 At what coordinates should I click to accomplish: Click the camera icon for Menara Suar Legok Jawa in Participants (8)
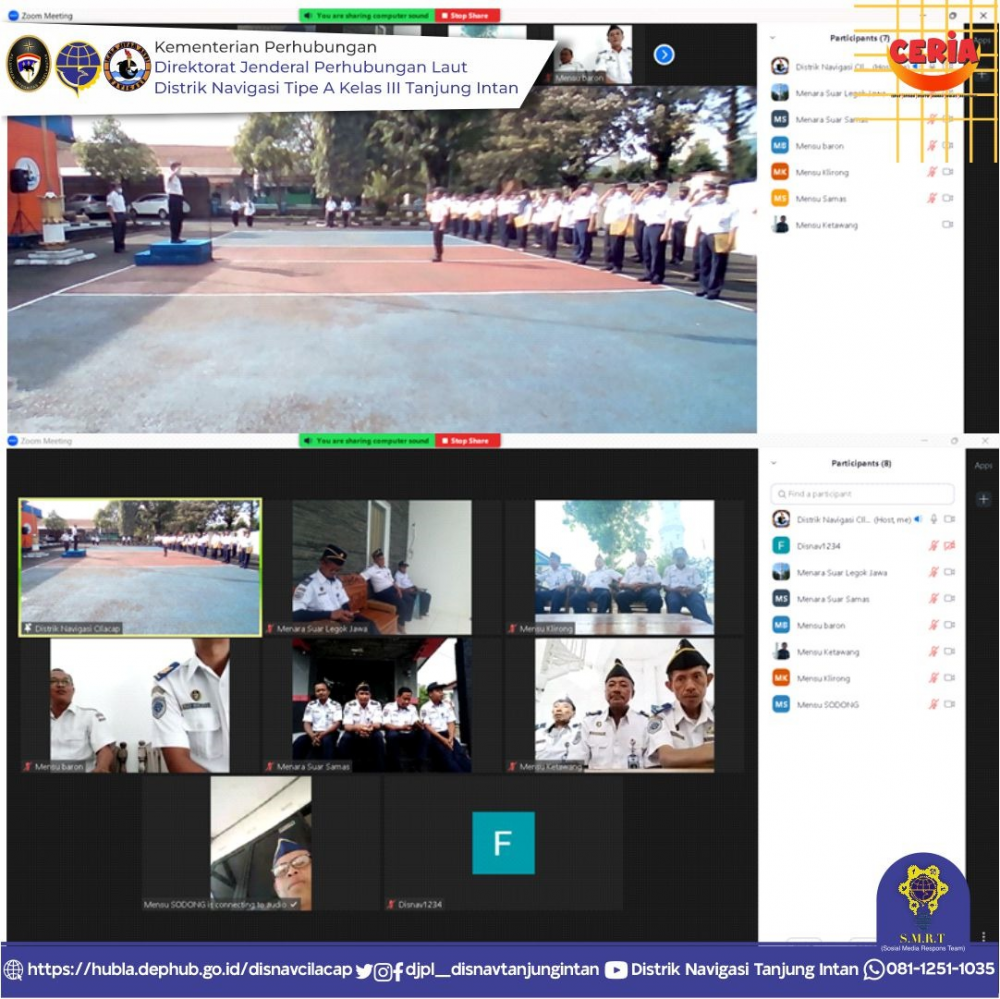pyautogui.click(x=949, y=572)
